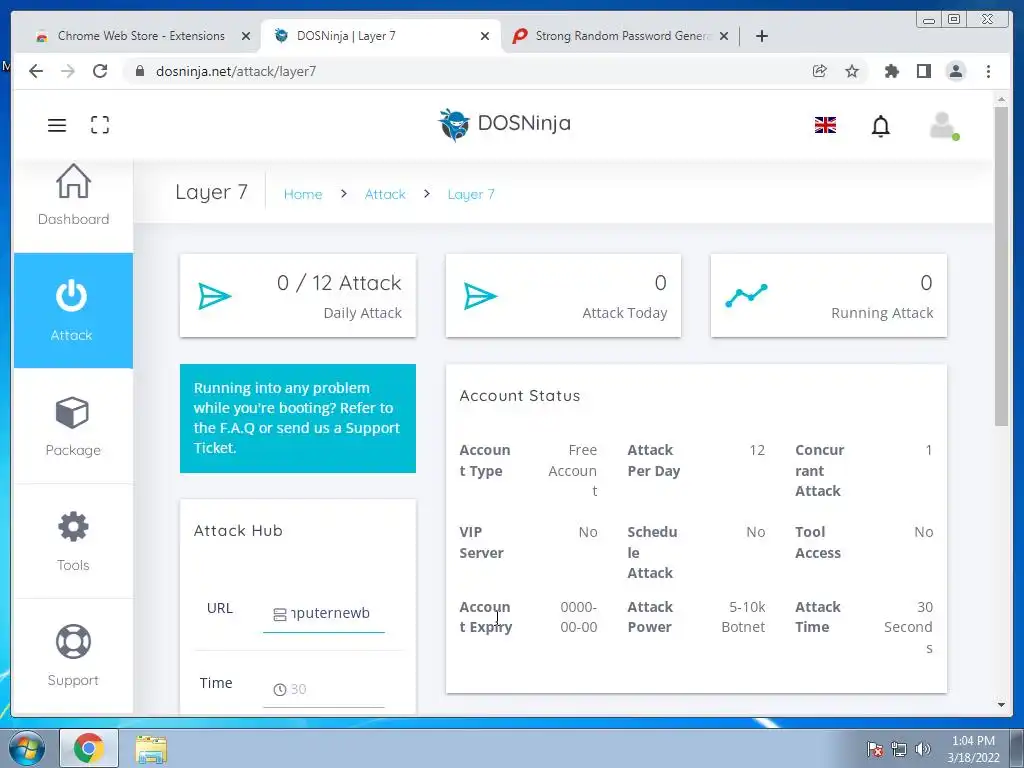Open the Chrome profile icon
Screen dimensions: 1024x768
click(x=955, y=71)
